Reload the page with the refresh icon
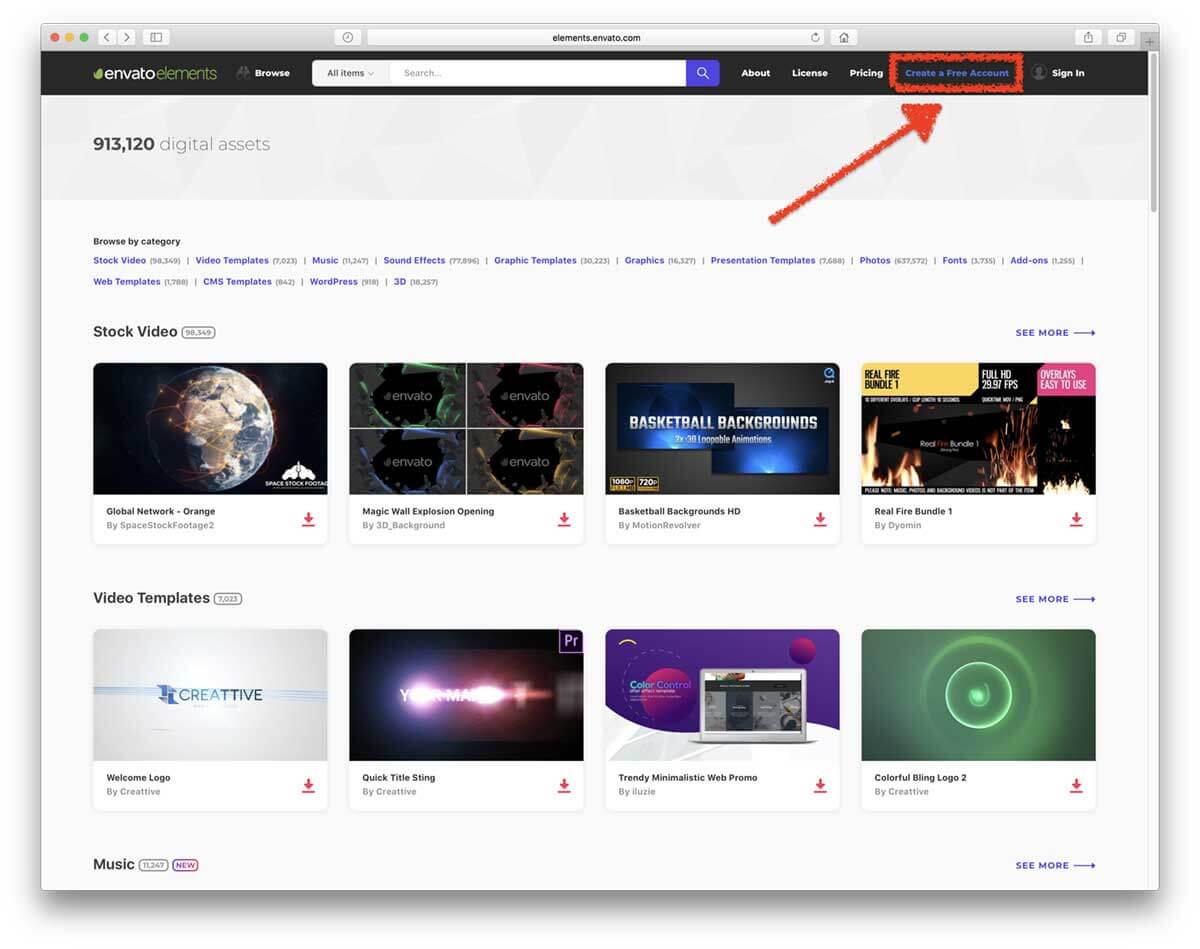The image size is (1200, 949). click(815, 37)
